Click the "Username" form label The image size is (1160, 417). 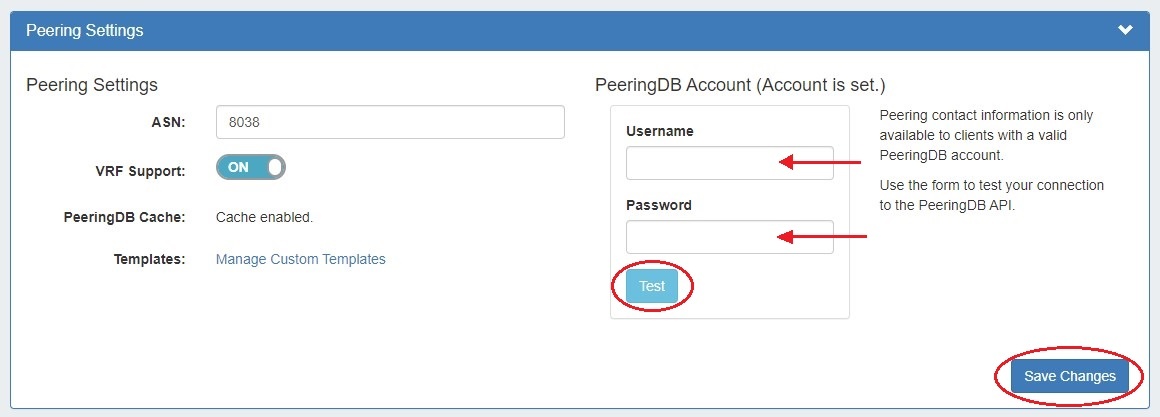click(x=659, y=131)
